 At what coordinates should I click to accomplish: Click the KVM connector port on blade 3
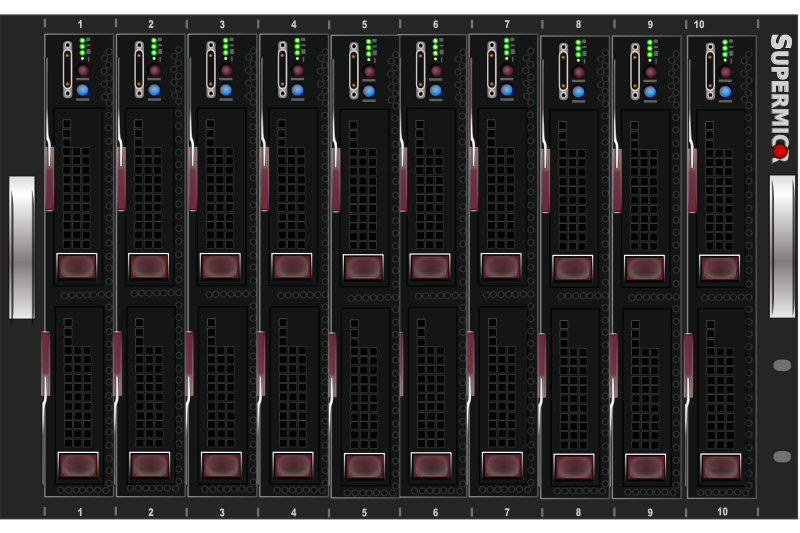pyautogui.click(x=210, y=69)
